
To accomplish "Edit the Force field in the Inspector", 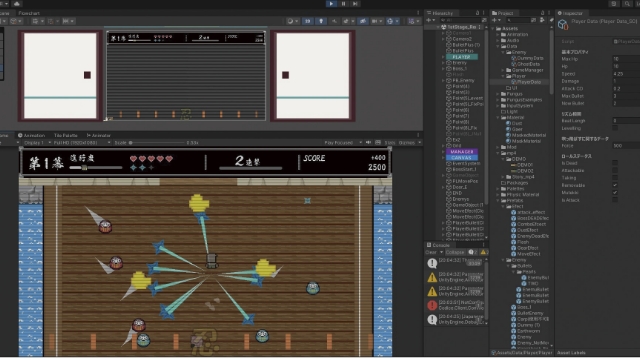I will [625, 146].
